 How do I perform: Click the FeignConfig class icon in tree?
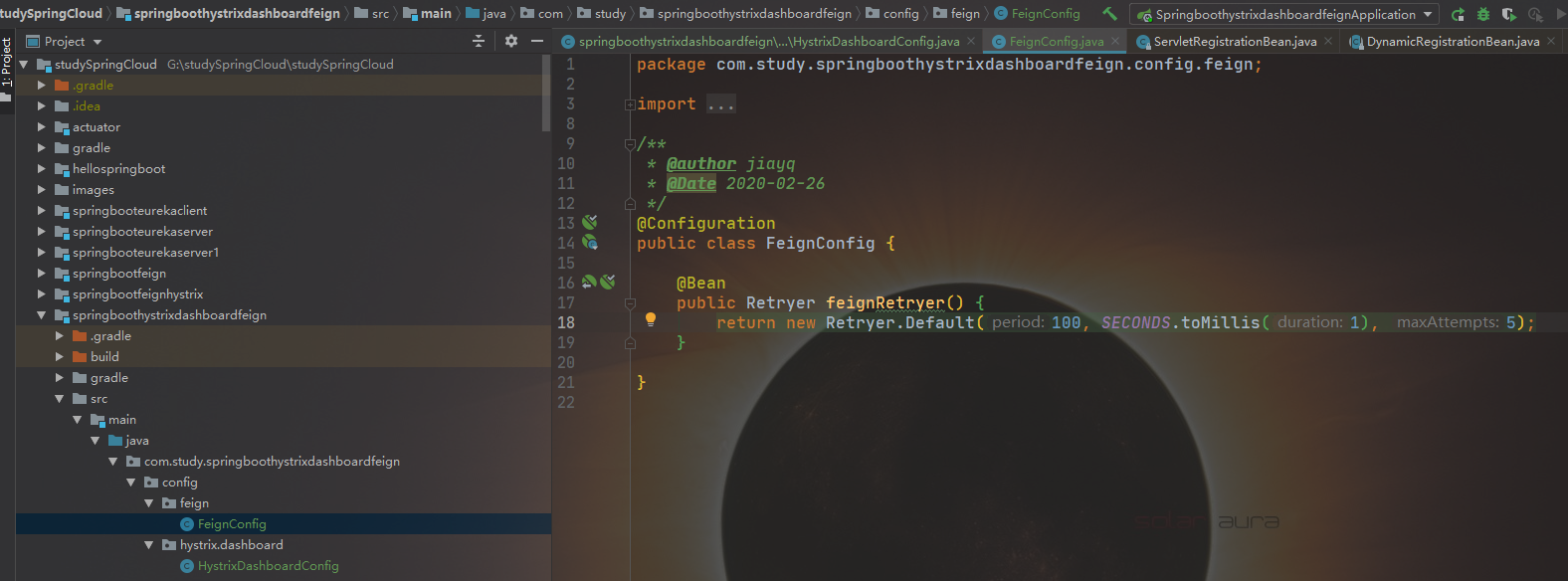click(187, 524)
